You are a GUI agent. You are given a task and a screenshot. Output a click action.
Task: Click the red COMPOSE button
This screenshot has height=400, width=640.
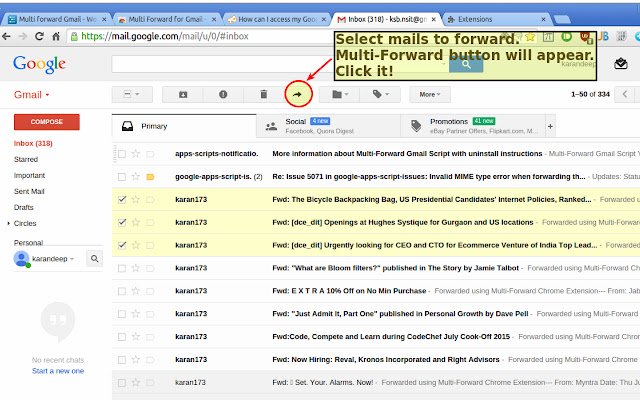(47, 122)
